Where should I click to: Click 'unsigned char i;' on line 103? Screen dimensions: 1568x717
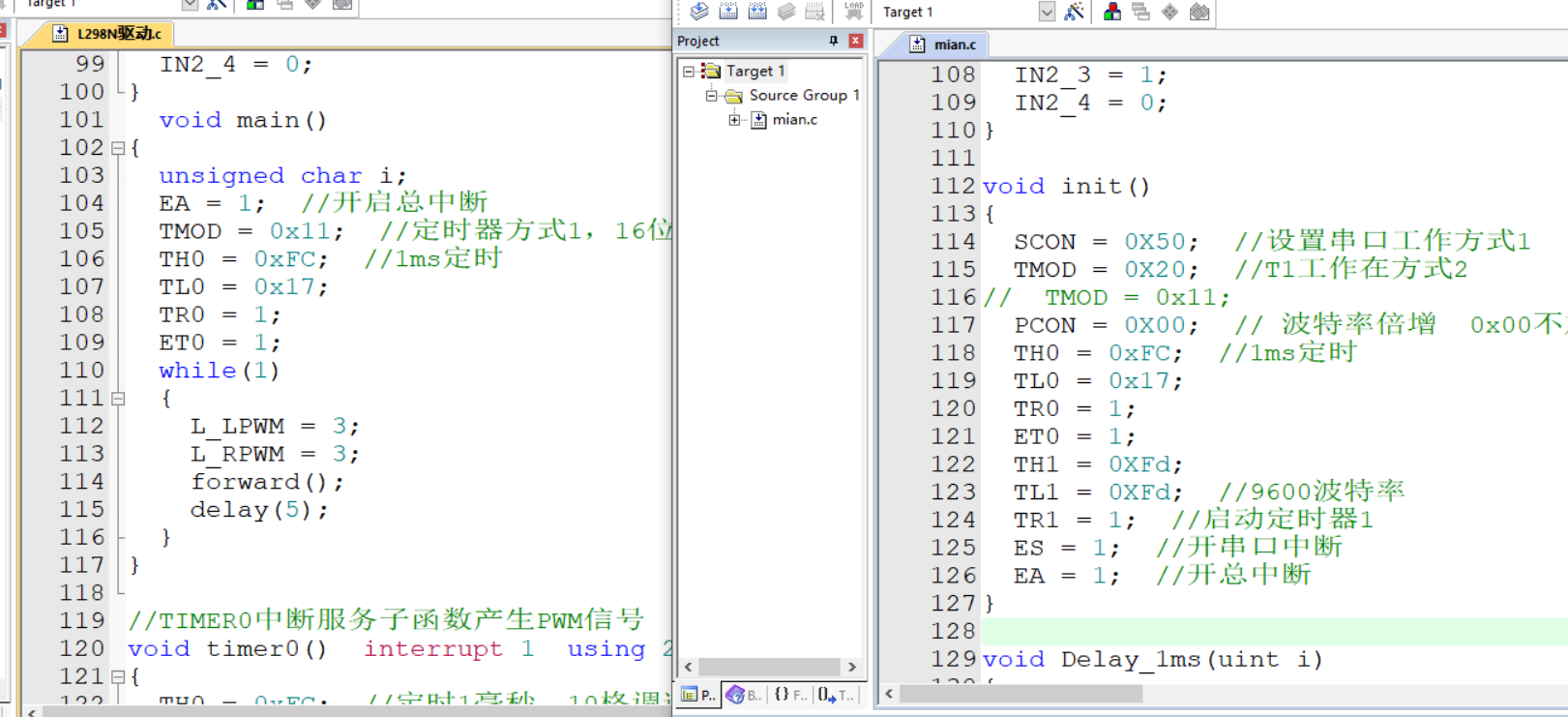282,176
